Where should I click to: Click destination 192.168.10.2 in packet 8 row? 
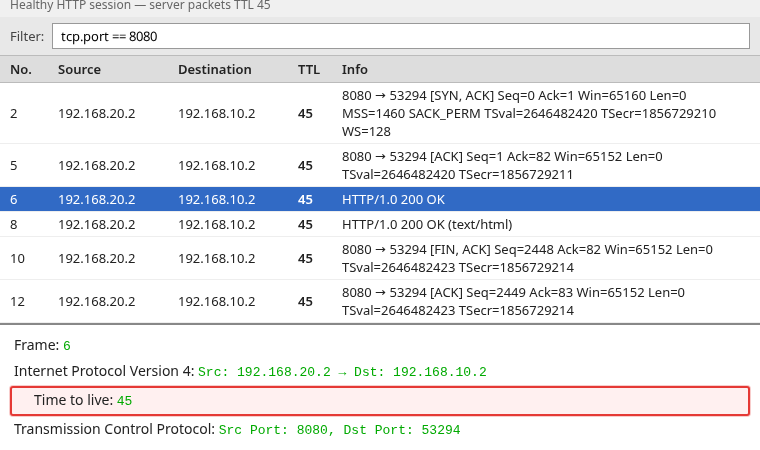click(x=217, y=225)
